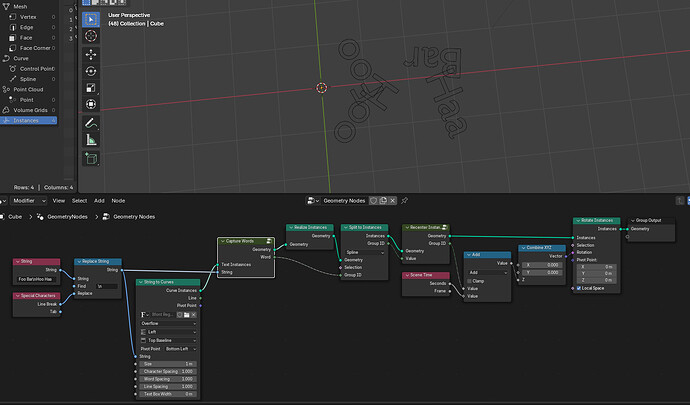Activate the Move tool icon
Image resolution: width=690 pixels, height=405 pixels.
tap(91, 55)
